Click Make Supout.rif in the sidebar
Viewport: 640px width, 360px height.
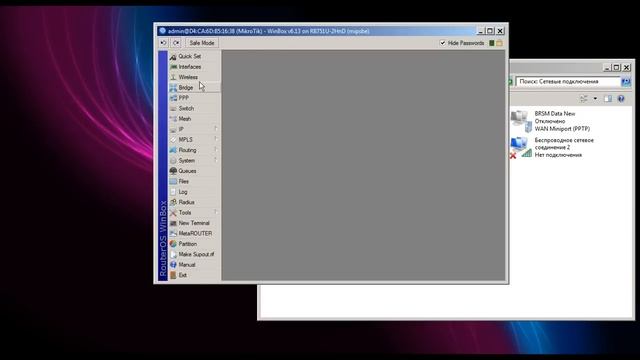point(194,254)
